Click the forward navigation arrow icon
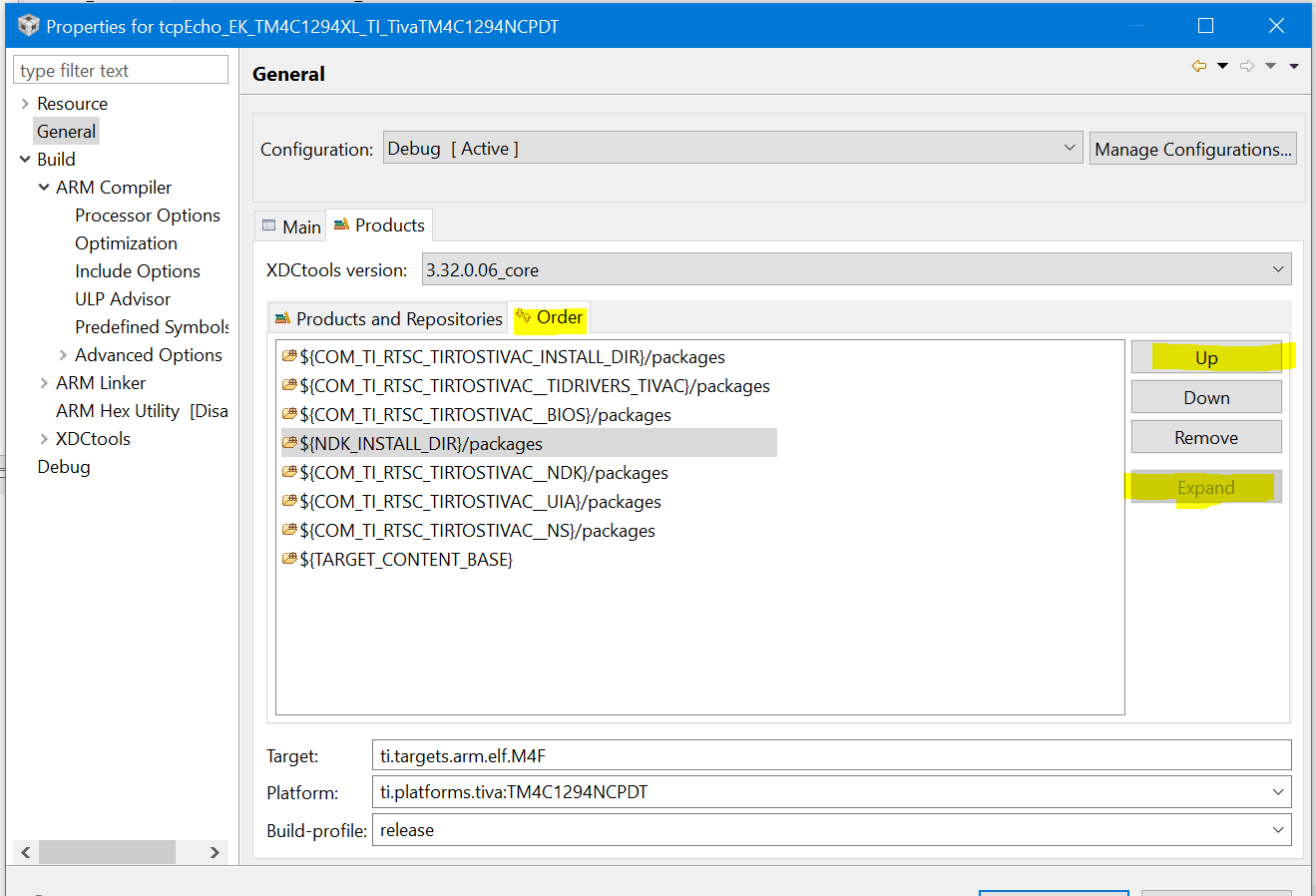The height and width of the screenshot is (896, 1316). coord(1247,66)
